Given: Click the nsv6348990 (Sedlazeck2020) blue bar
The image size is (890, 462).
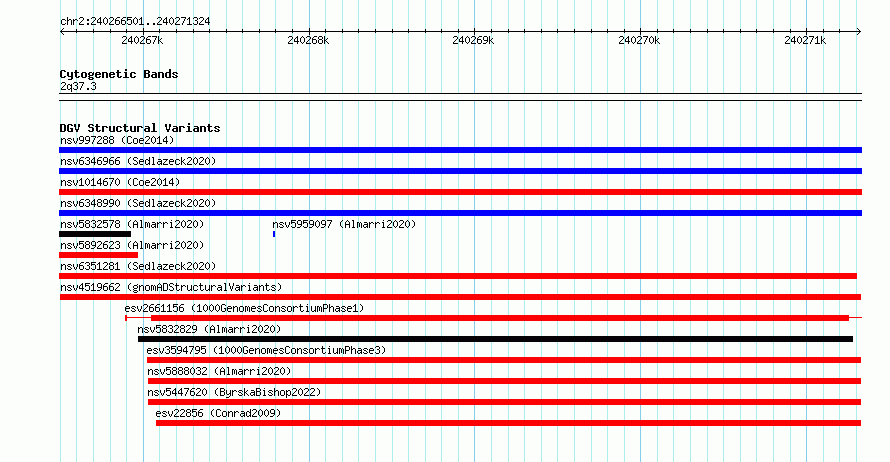Looking at the screenshot, I should [x=460, y=213].
